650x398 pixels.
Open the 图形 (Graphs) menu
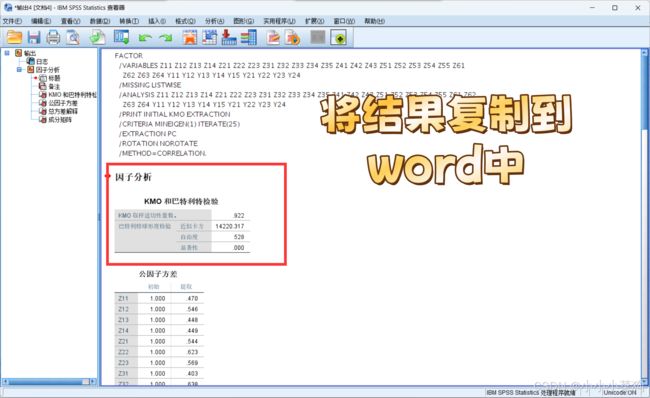click(244, 21)
